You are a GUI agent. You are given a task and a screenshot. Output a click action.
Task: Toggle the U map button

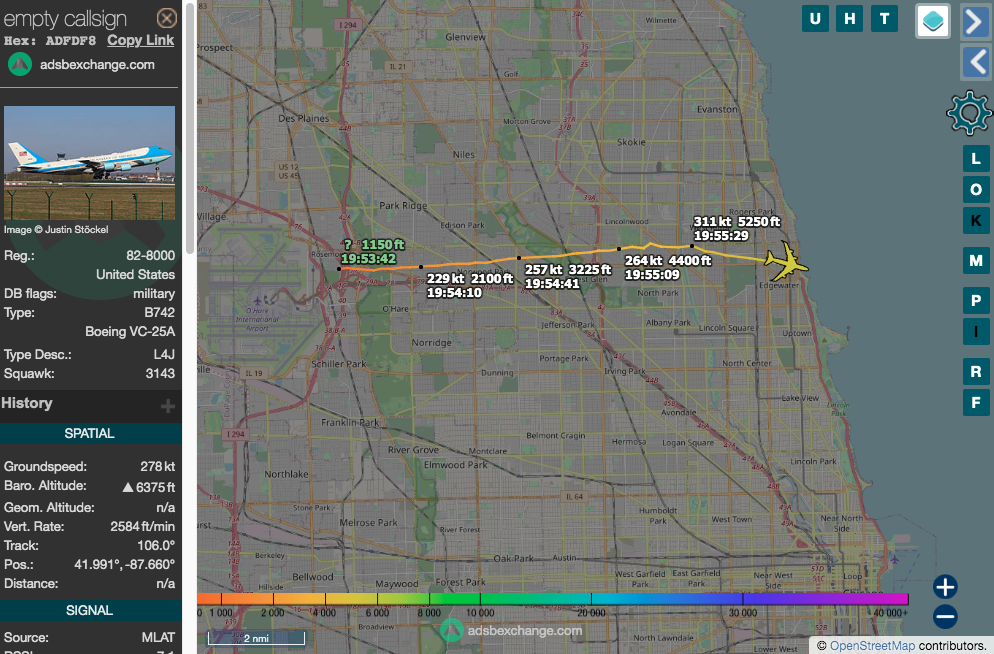[815, 19]
